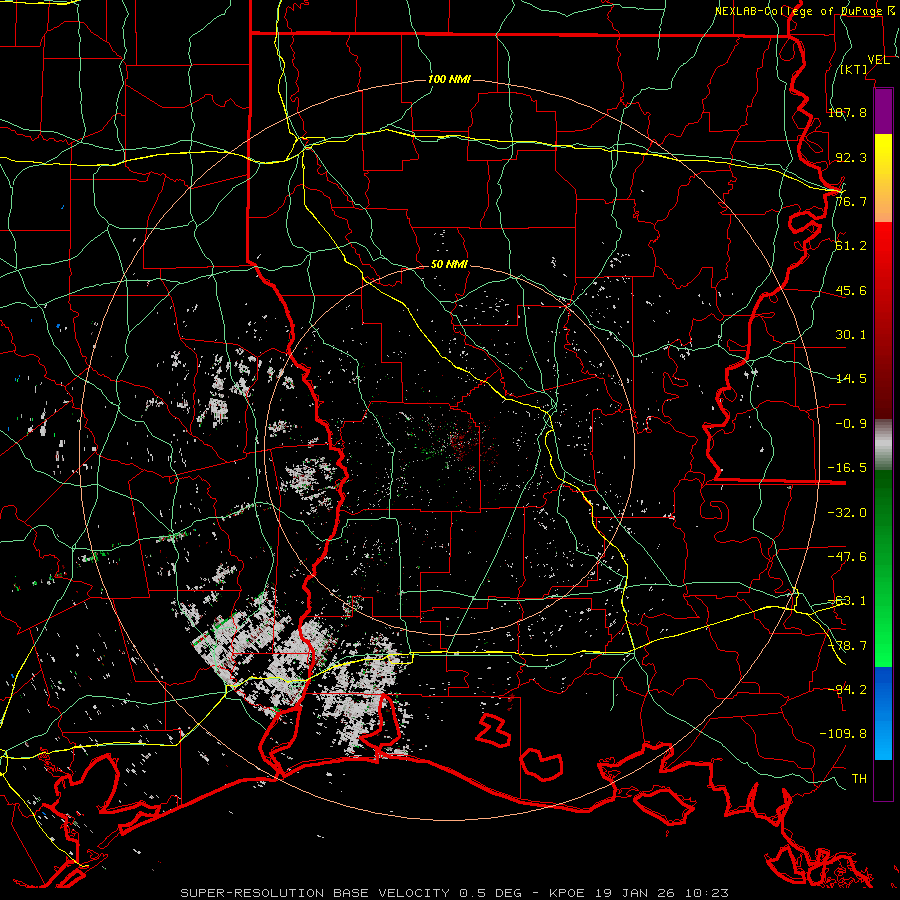Click the VEL legend title
The width and height of the screenshot is (900, 900).
(878, 60)
